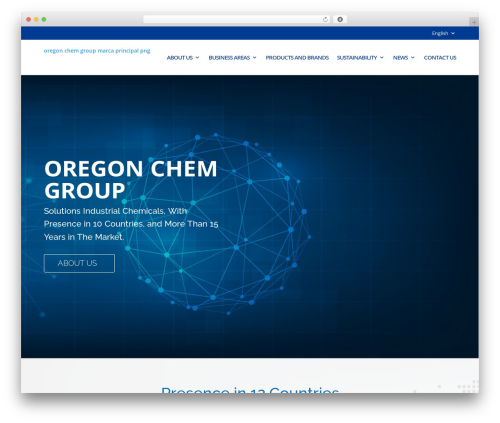This screenshot has height=423, width=500.
Task: Go to Products and Brands
Action: tap(297, 58)
